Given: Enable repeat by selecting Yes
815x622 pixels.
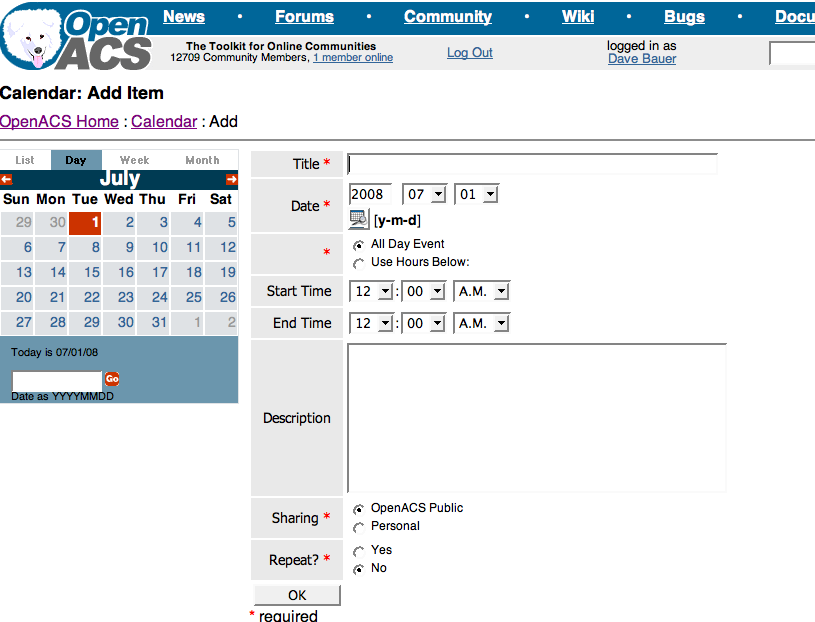Looking at the screenshot, I should tap(359, 551).
